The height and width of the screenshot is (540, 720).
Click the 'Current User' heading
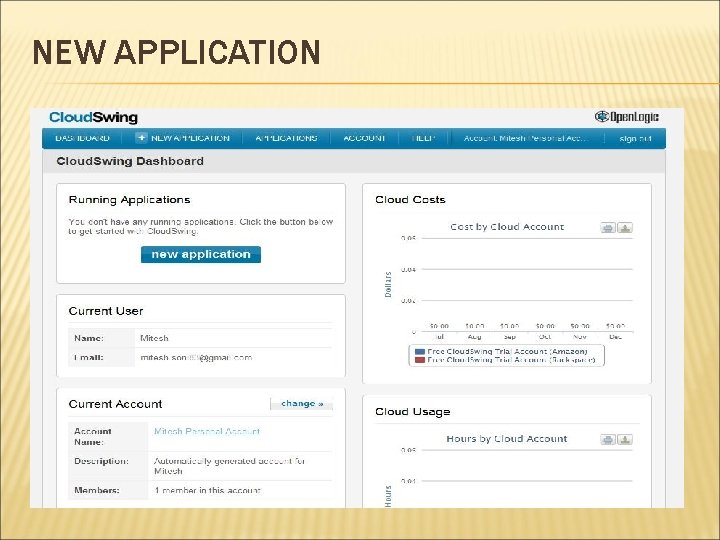(106, 311)
